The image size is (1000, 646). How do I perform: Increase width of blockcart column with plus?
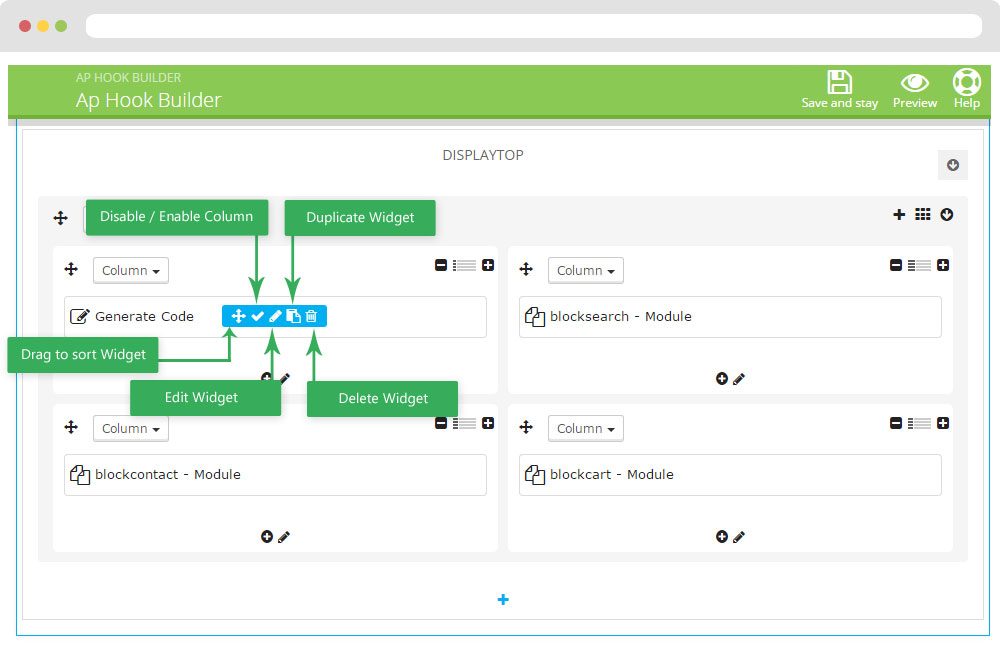tap(942, 424)
